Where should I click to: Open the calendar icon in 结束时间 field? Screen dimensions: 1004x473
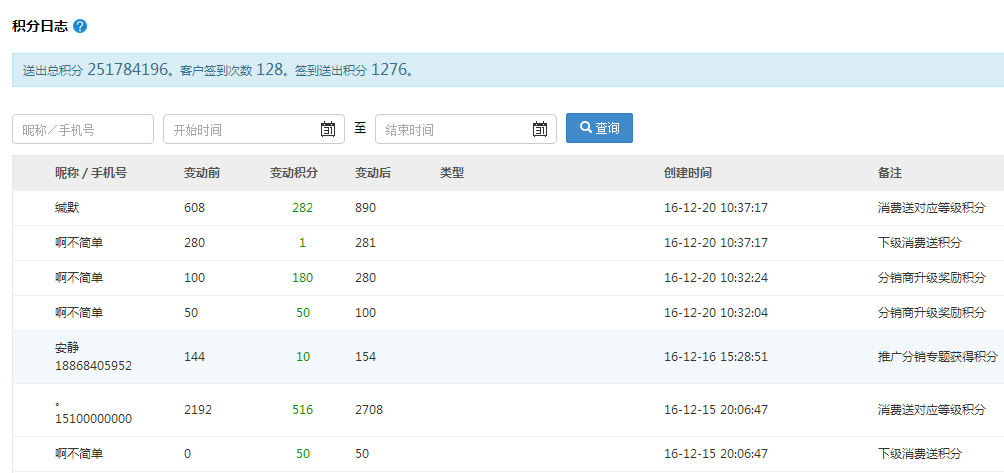coord(540,129)
